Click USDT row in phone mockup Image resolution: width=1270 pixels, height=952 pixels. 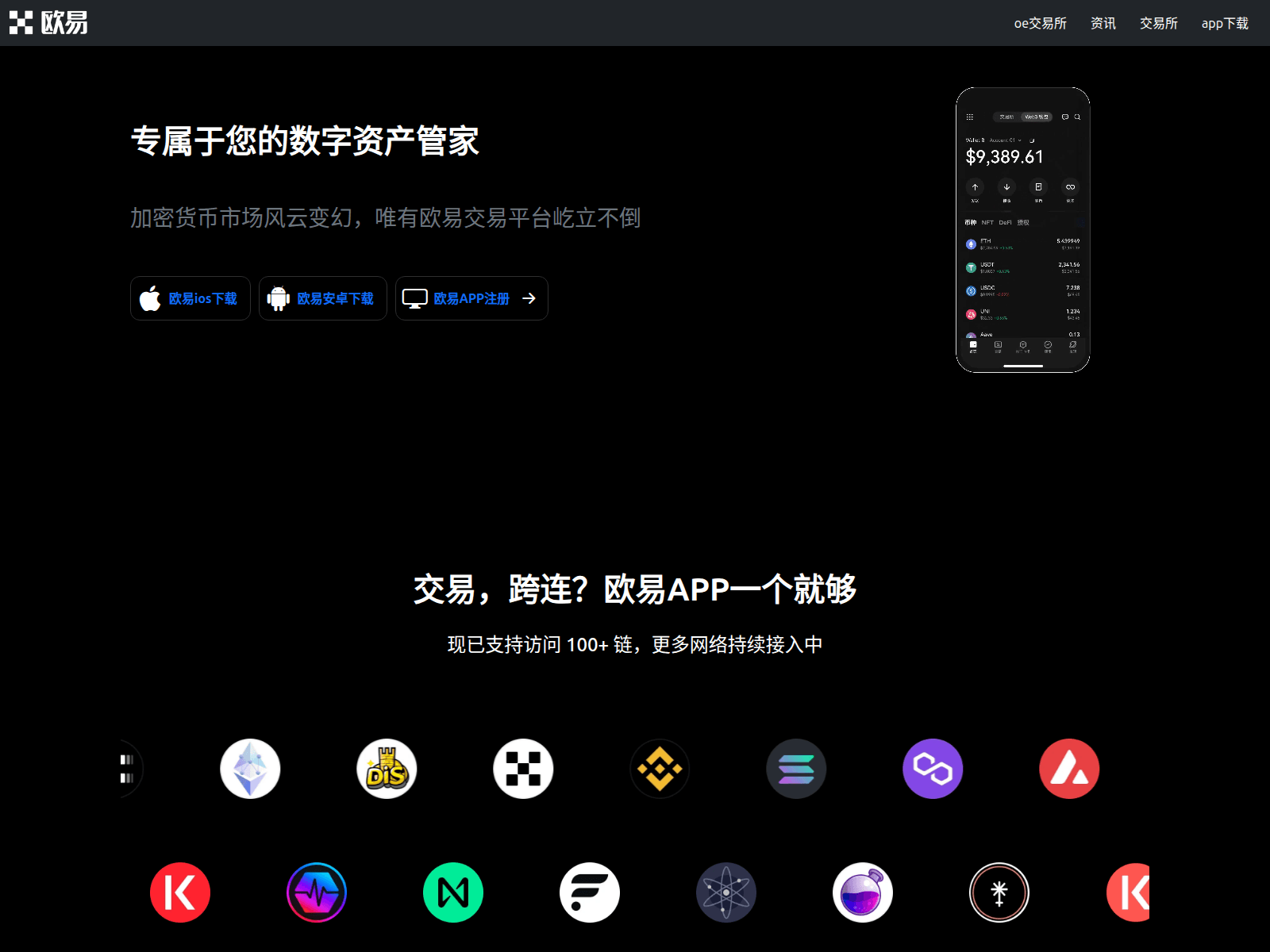(1022, 267)
